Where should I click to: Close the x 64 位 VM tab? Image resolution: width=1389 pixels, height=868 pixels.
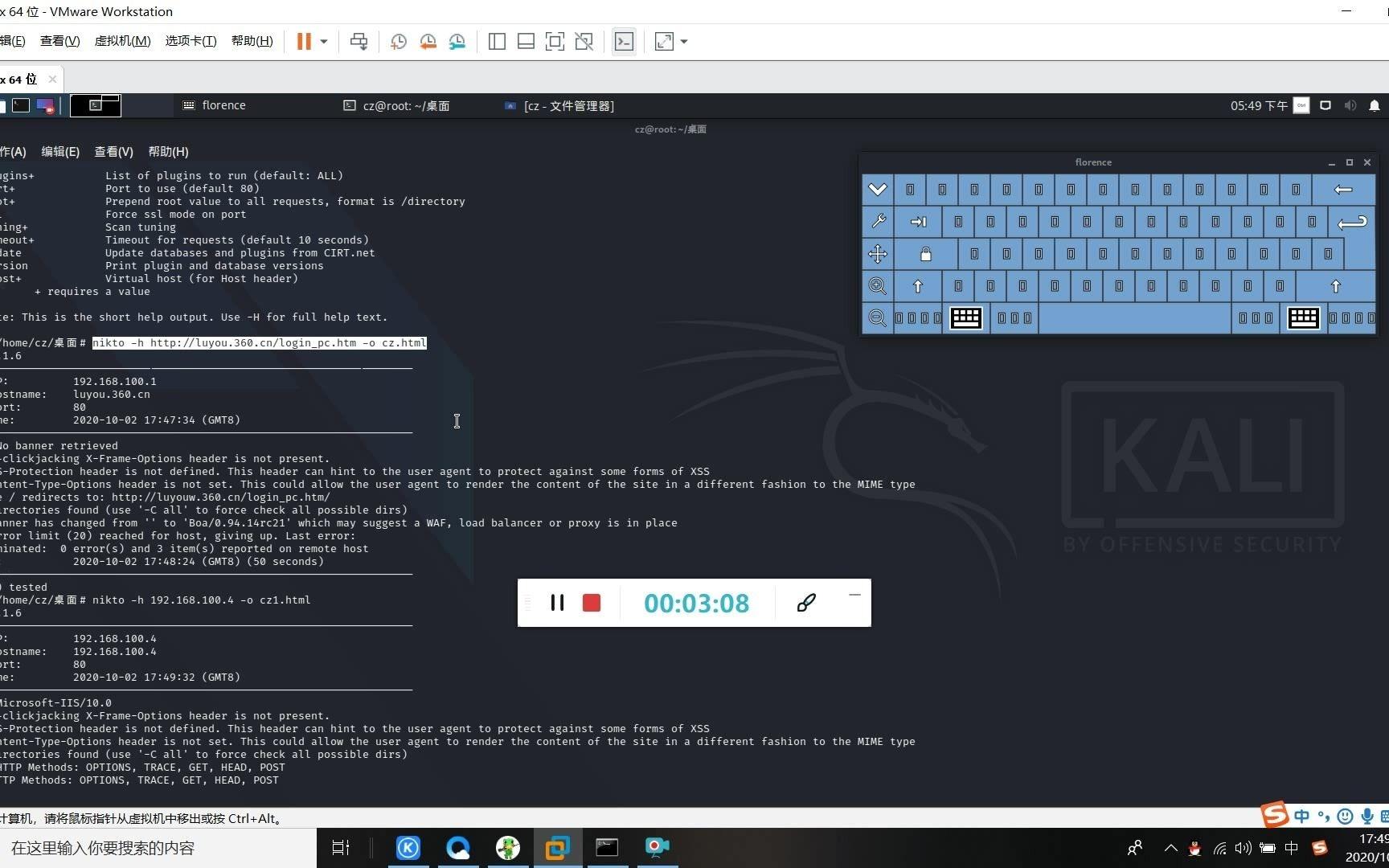[x=52, y=79]
